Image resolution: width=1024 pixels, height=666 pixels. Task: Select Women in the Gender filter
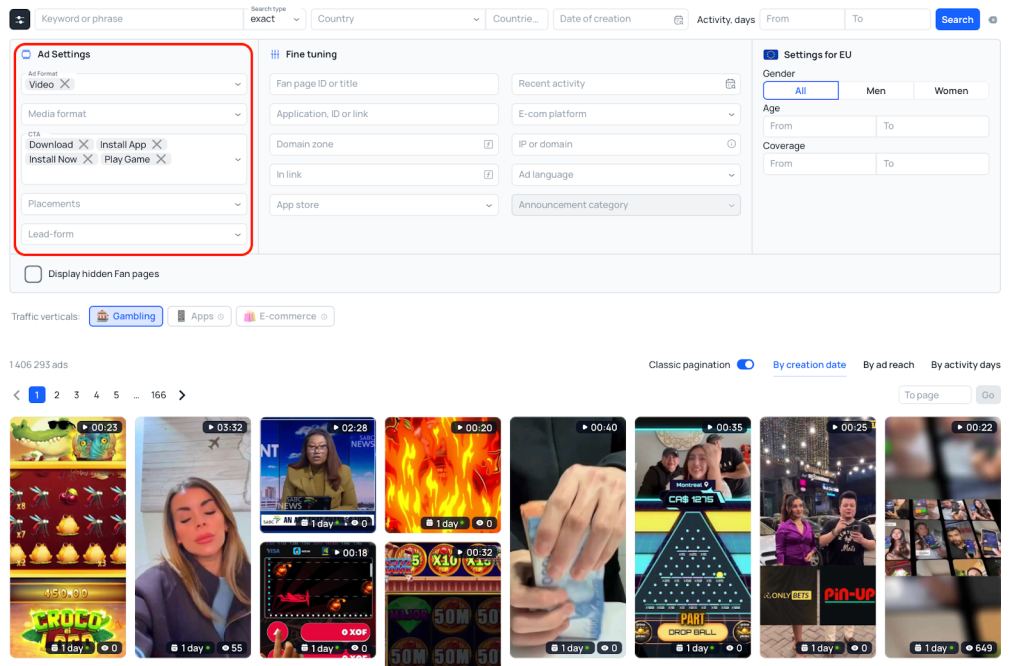950,91
